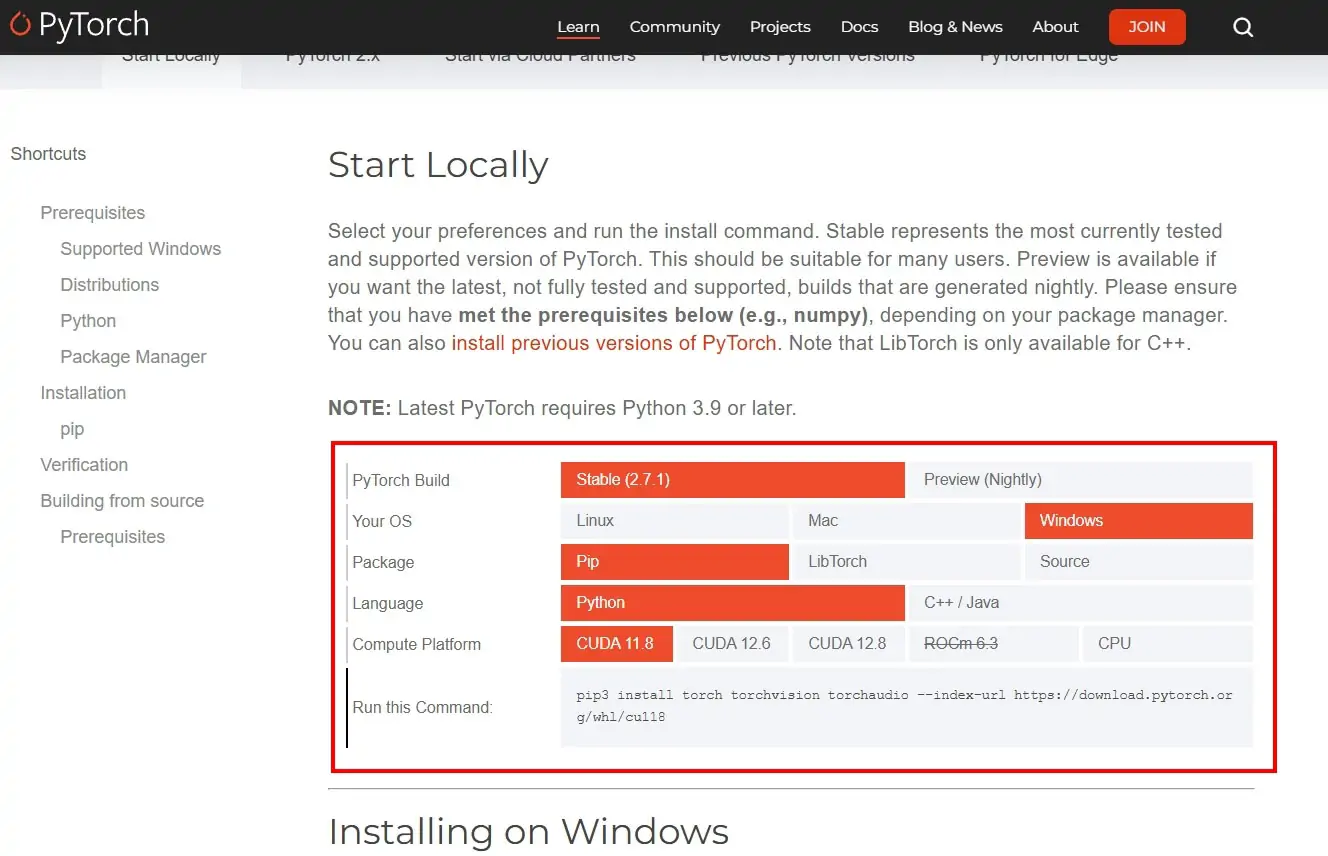Select the LibTorch package option

906,562
